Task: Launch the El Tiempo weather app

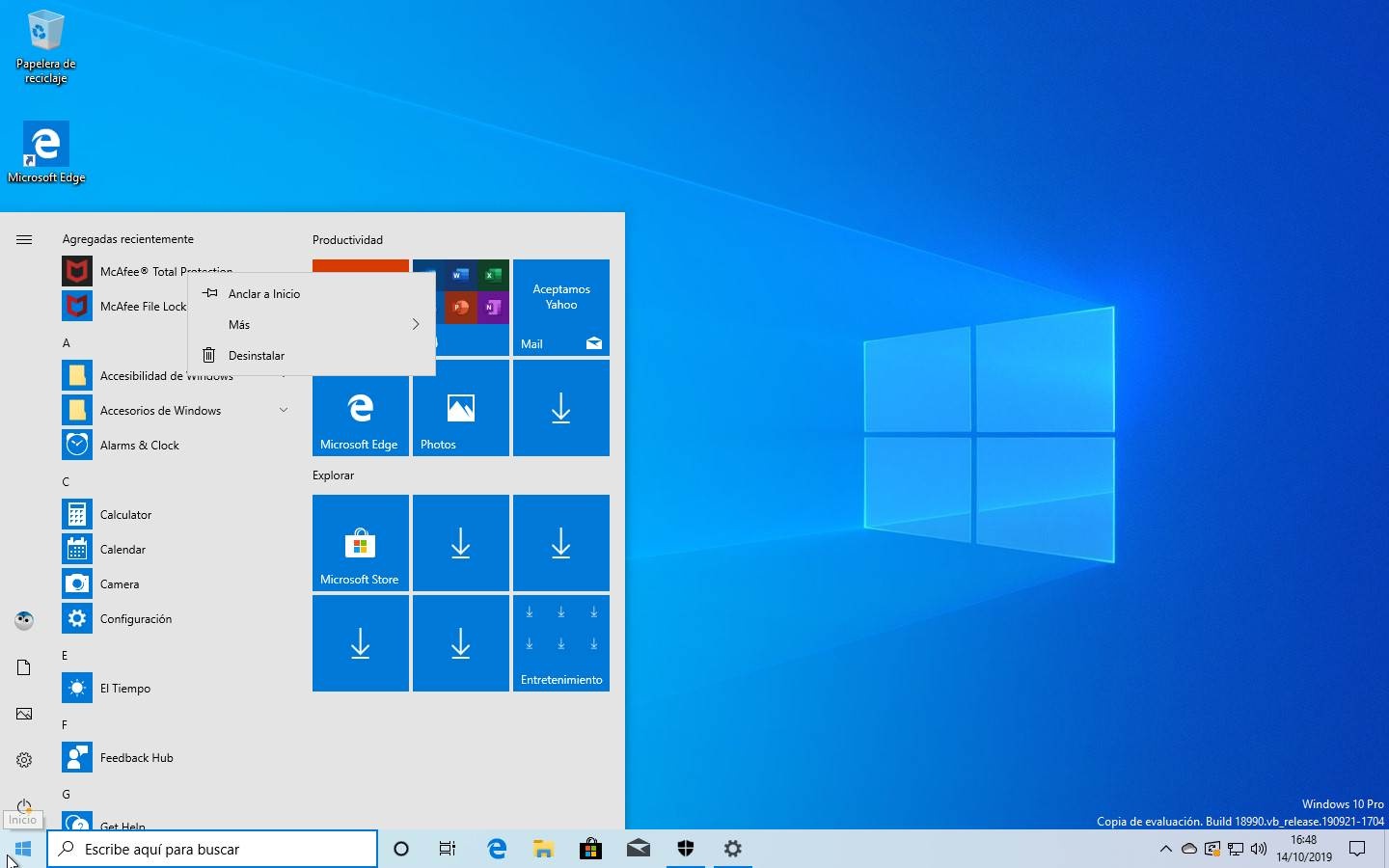Action: click(x=177, y=688)
